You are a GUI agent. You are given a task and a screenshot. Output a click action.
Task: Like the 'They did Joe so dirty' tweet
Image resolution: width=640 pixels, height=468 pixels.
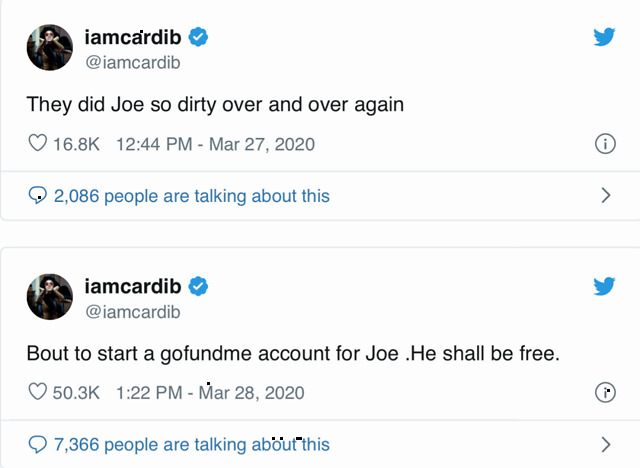click(37, 144)
